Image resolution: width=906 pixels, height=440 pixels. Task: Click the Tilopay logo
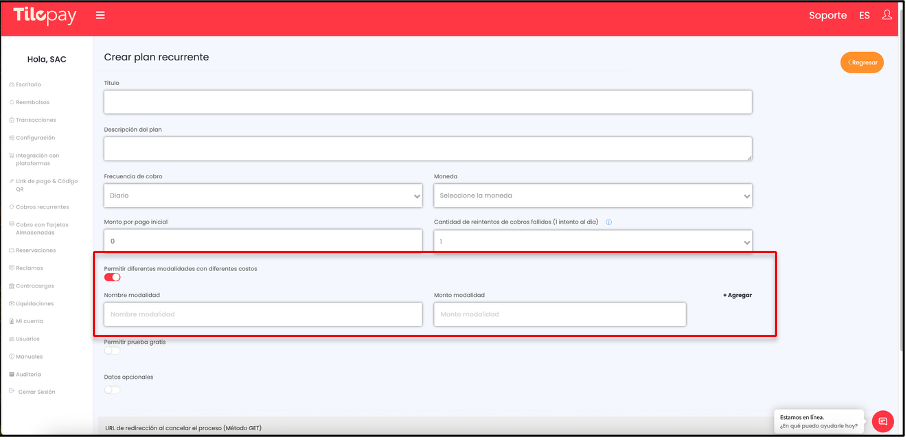(46, 16)
